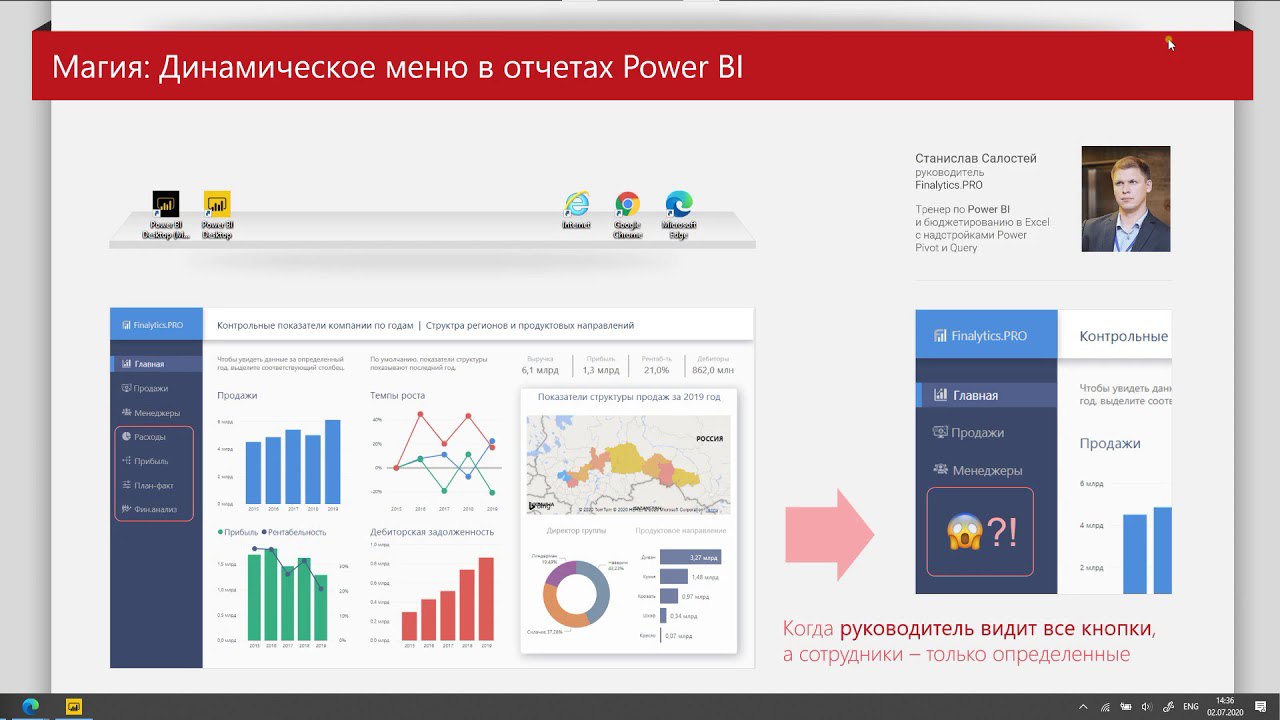Click the large Продажи chart title in preview
The height and width of the screenshot is (720, 1280).
click(x=1110, y=443)
